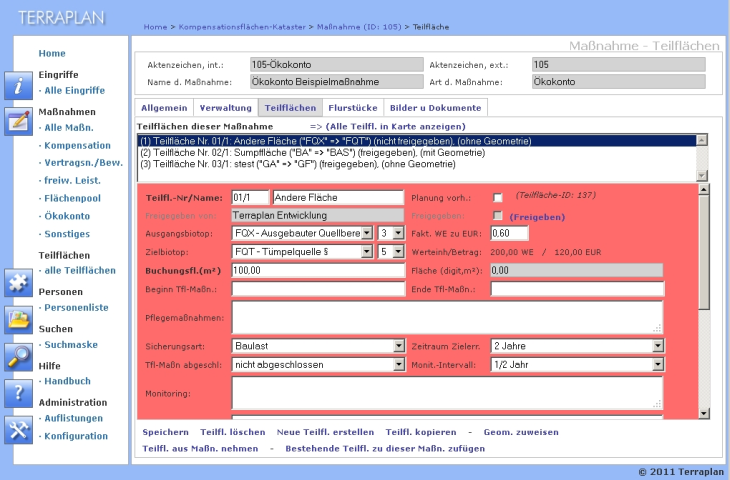
Task: Open the Tfl-Maßn abgeschl dropdown
Action: [318, 365]
